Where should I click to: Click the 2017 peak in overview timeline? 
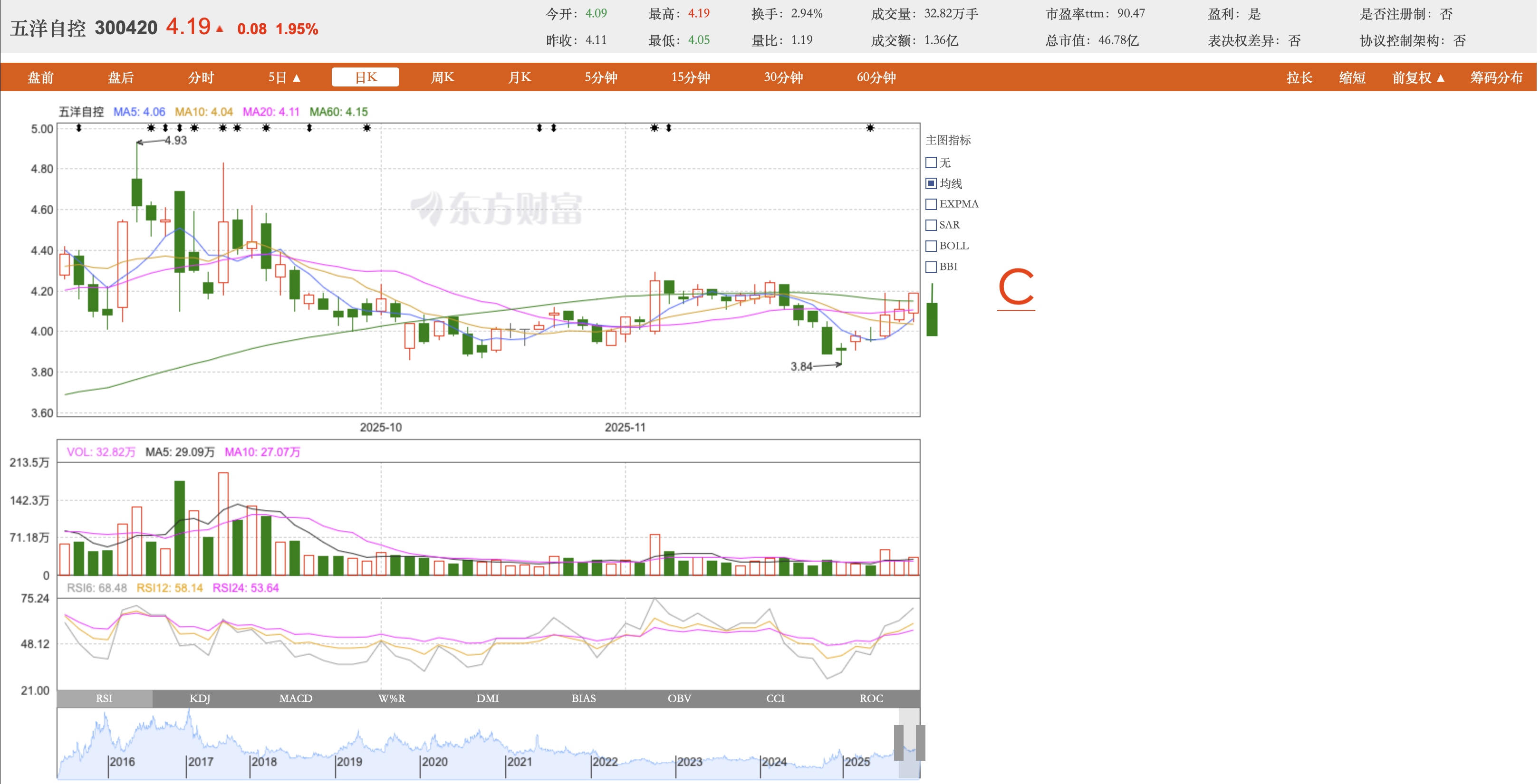tap(189, 712)
